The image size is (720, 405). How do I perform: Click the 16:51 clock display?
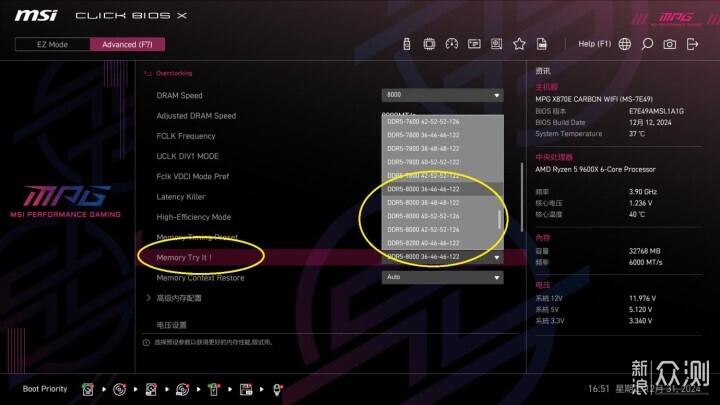coord(599,389)
